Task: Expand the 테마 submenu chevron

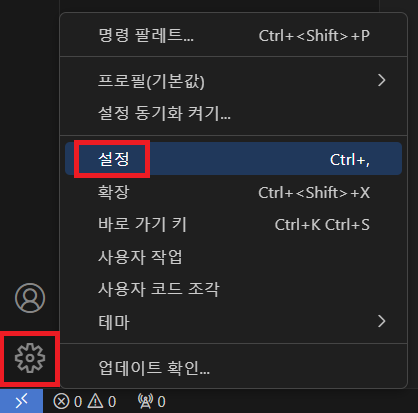Action: click(382, 321)
